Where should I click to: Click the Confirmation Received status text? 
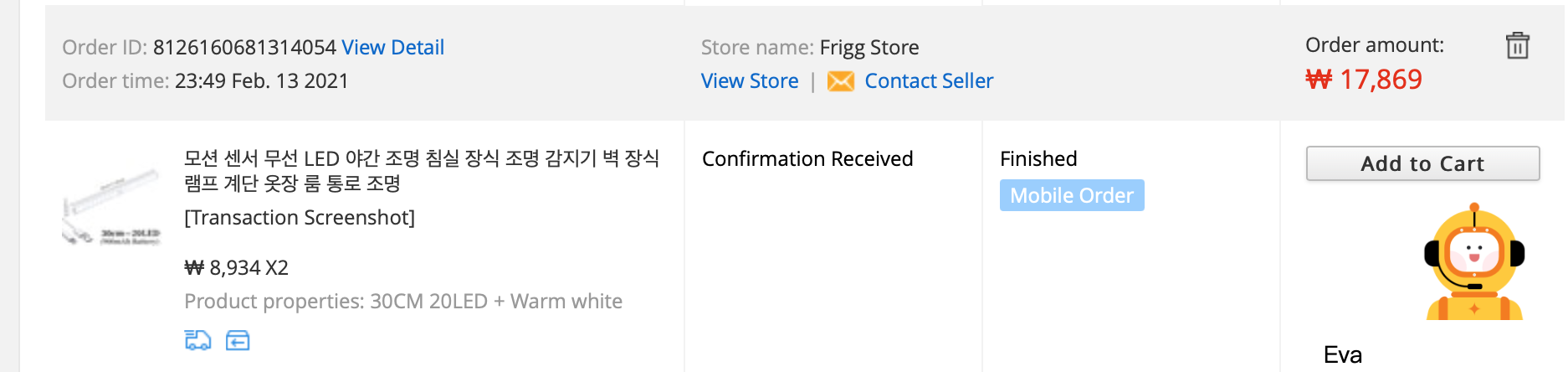(x=807, y=159)
